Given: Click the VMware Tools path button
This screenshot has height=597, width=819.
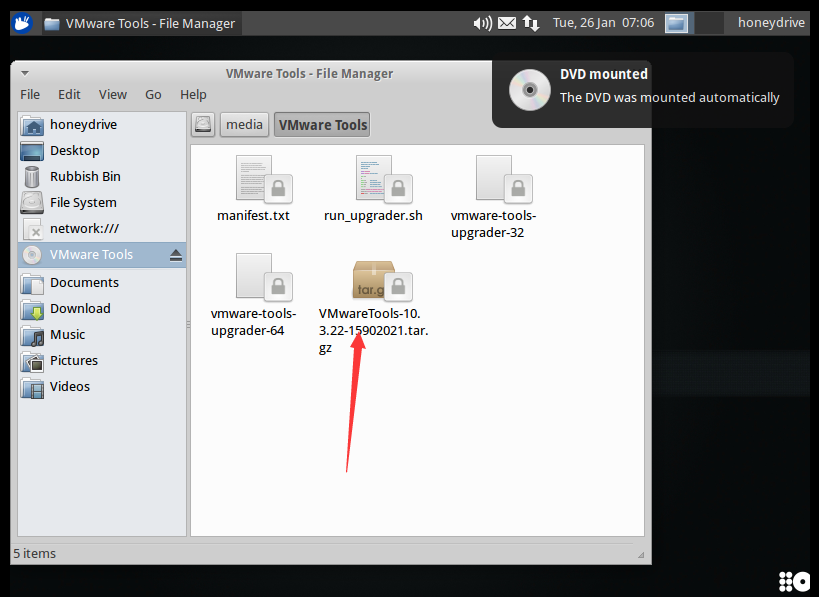Looking at the screenshot, I should point(322,125).
